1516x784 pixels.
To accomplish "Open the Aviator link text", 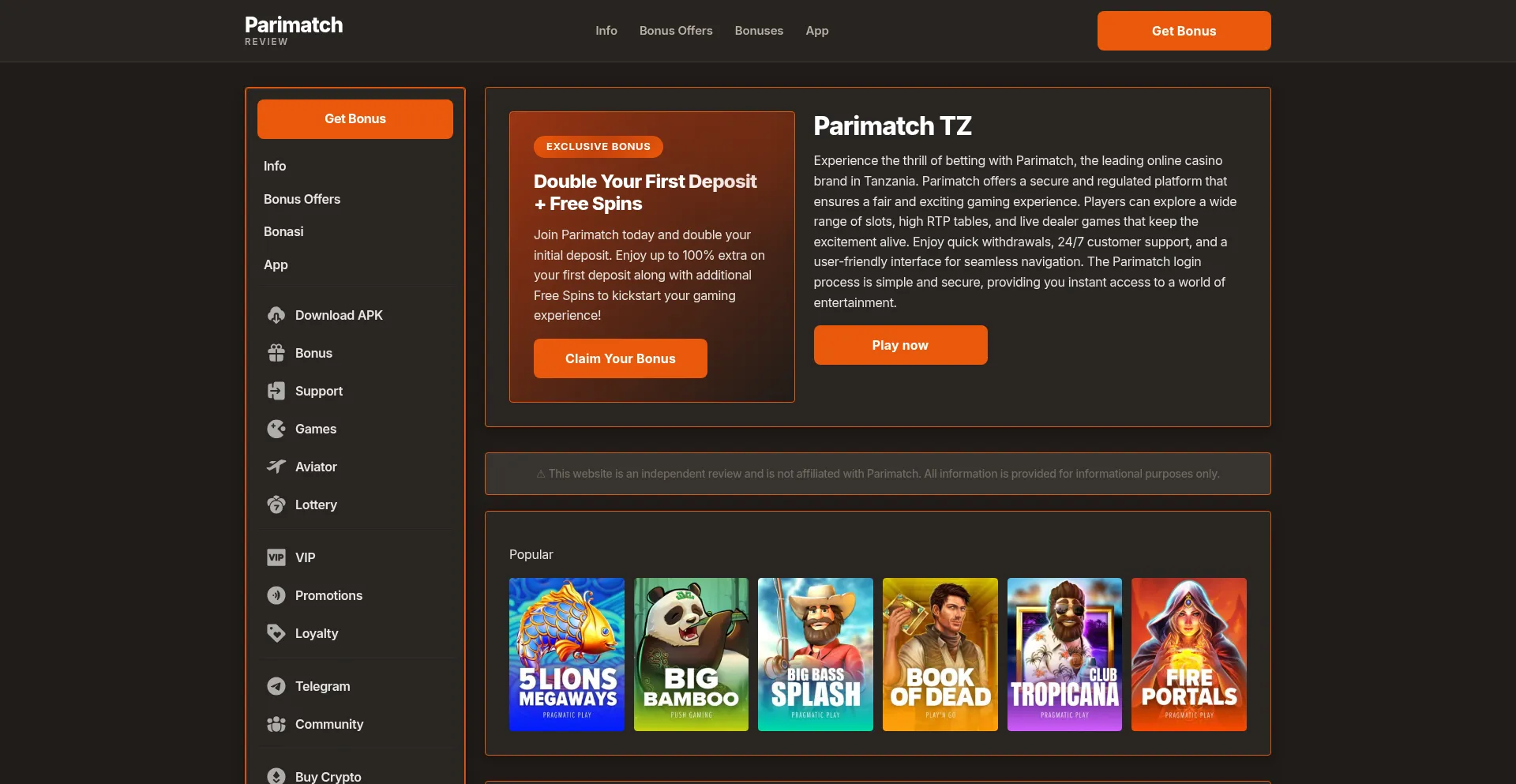I will tap(316, 467).
